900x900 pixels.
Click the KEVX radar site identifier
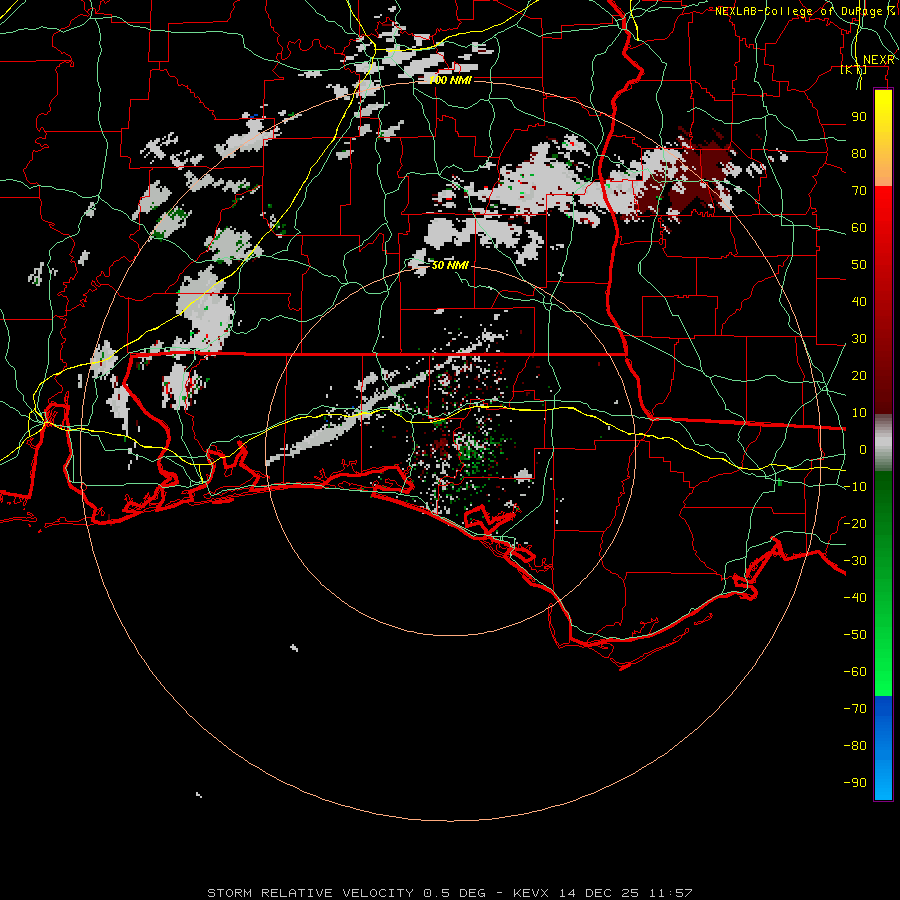(x=531, y=893)
